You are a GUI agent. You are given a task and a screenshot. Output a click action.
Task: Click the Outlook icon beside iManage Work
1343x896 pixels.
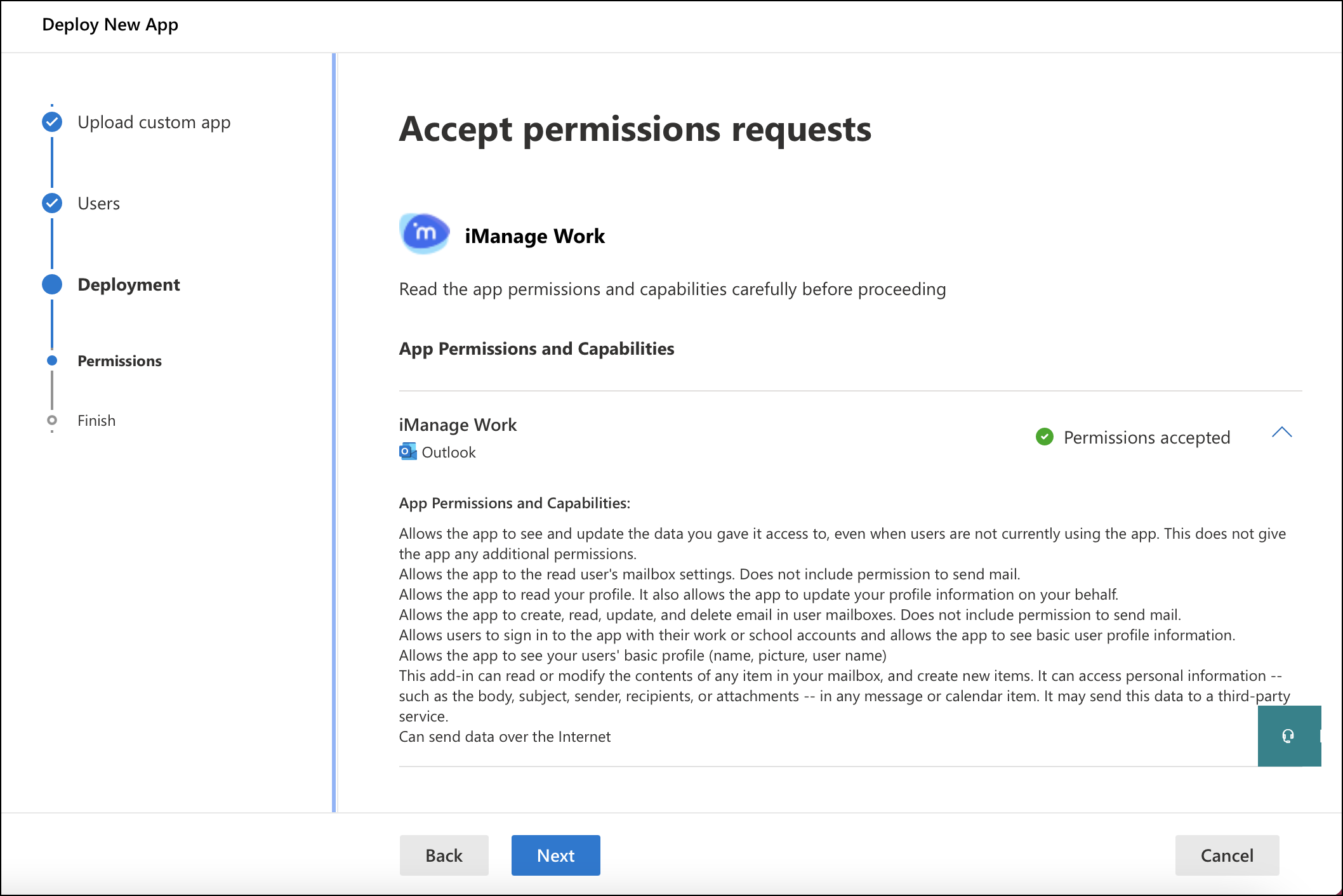click(x=407, y=452)
